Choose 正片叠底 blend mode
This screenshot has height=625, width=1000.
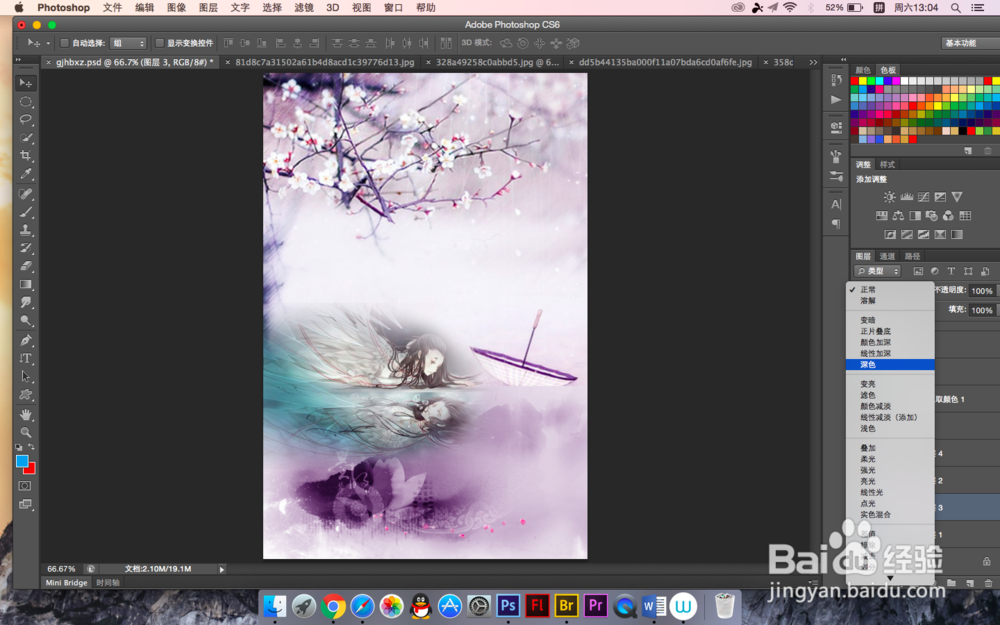890,332
